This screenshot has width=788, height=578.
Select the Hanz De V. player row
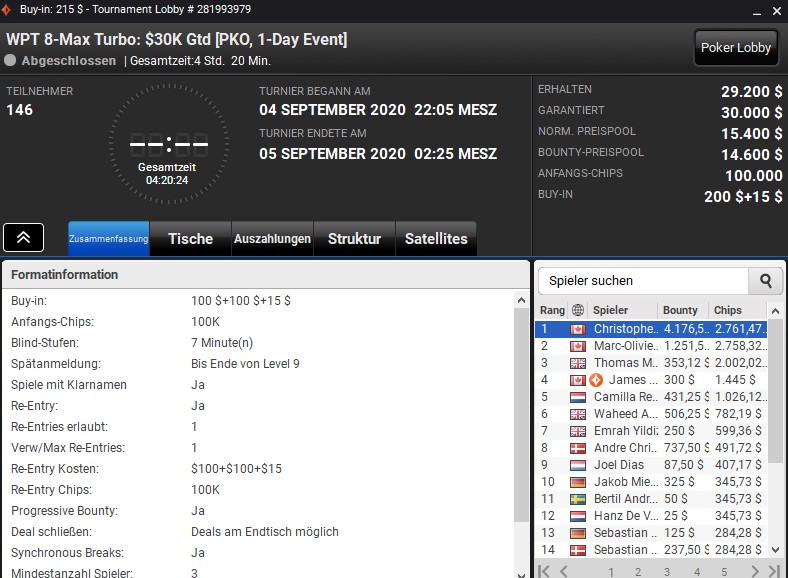[652, 516]
